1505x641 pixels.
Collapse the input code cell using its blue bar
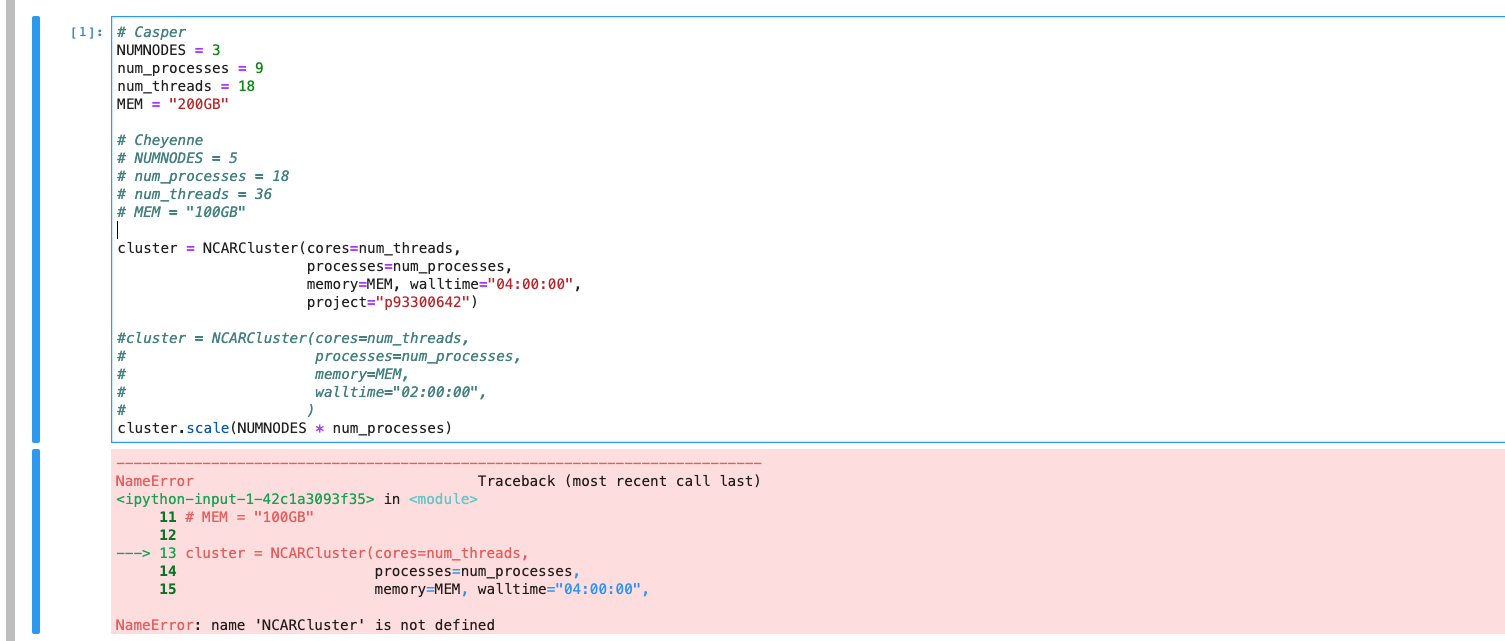click(36, 229)
